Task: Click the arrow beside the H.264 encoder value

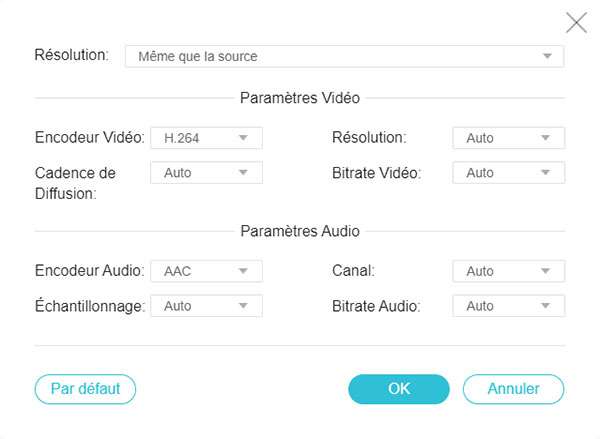Action: 244,138
